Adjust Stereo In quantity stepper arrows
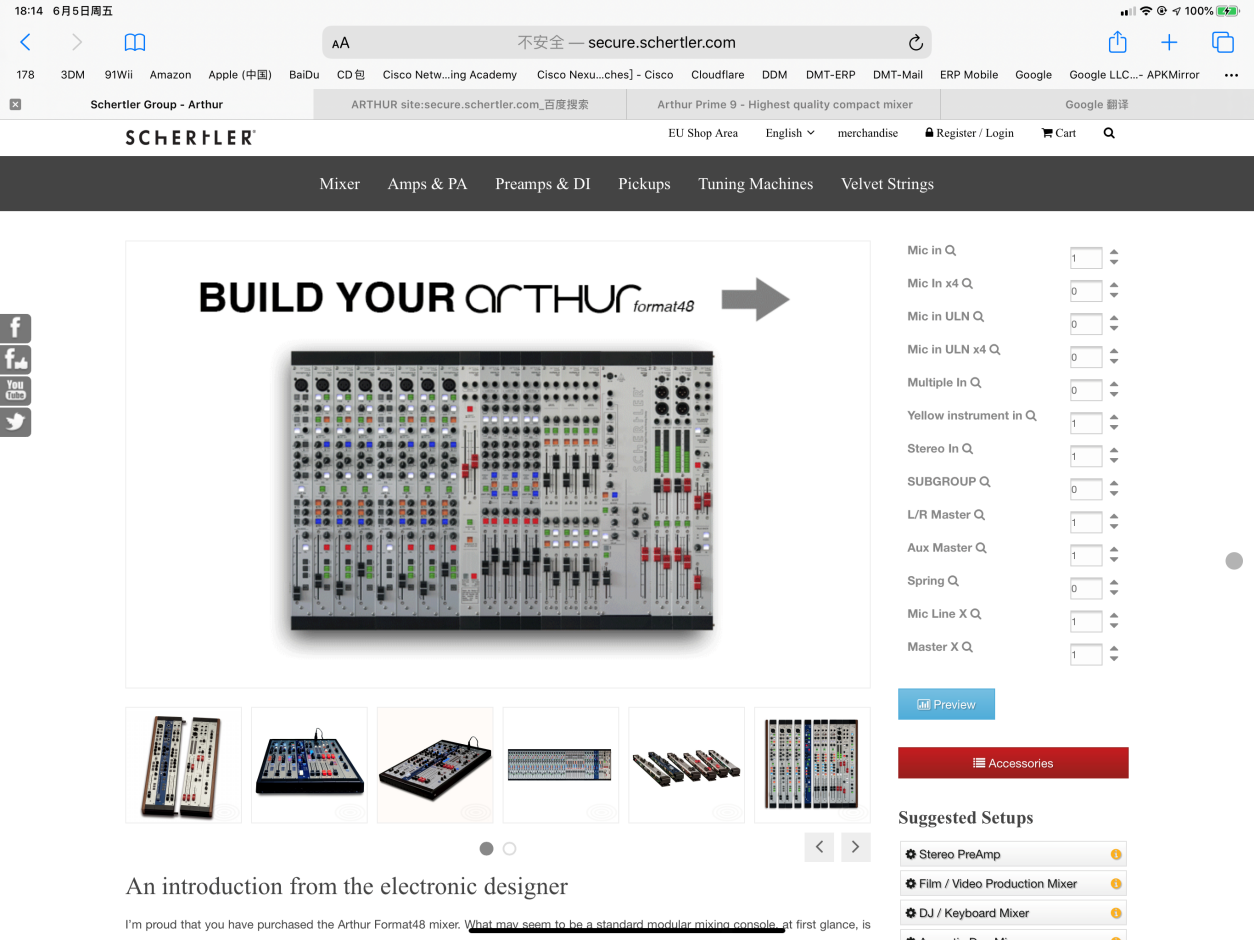The width and height of the screenshot is (1254, 940). point(1114,454)
